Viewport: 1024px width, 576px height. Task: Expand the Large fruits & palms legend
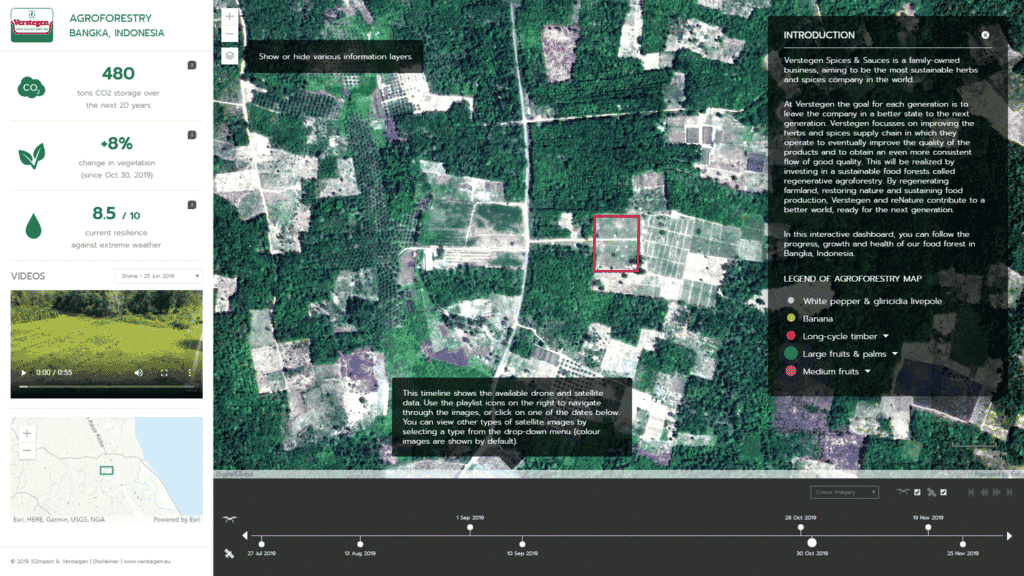tap(896, 354)
